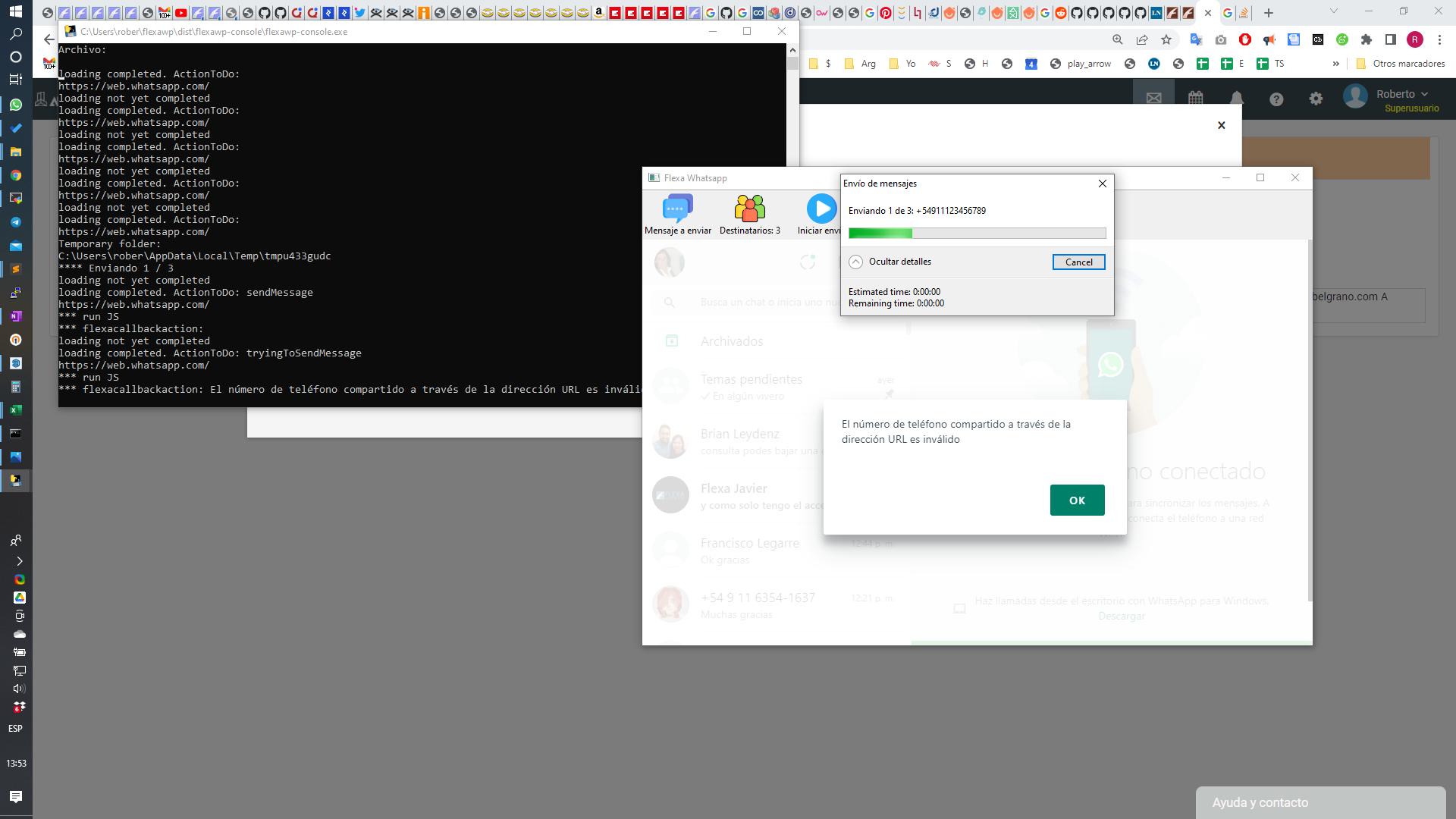Image resolution: width=1456 pixels, height=819 pixels.
Task: Open the LN bookmark
Action: pyautogui.click(x=1154, y=64)
